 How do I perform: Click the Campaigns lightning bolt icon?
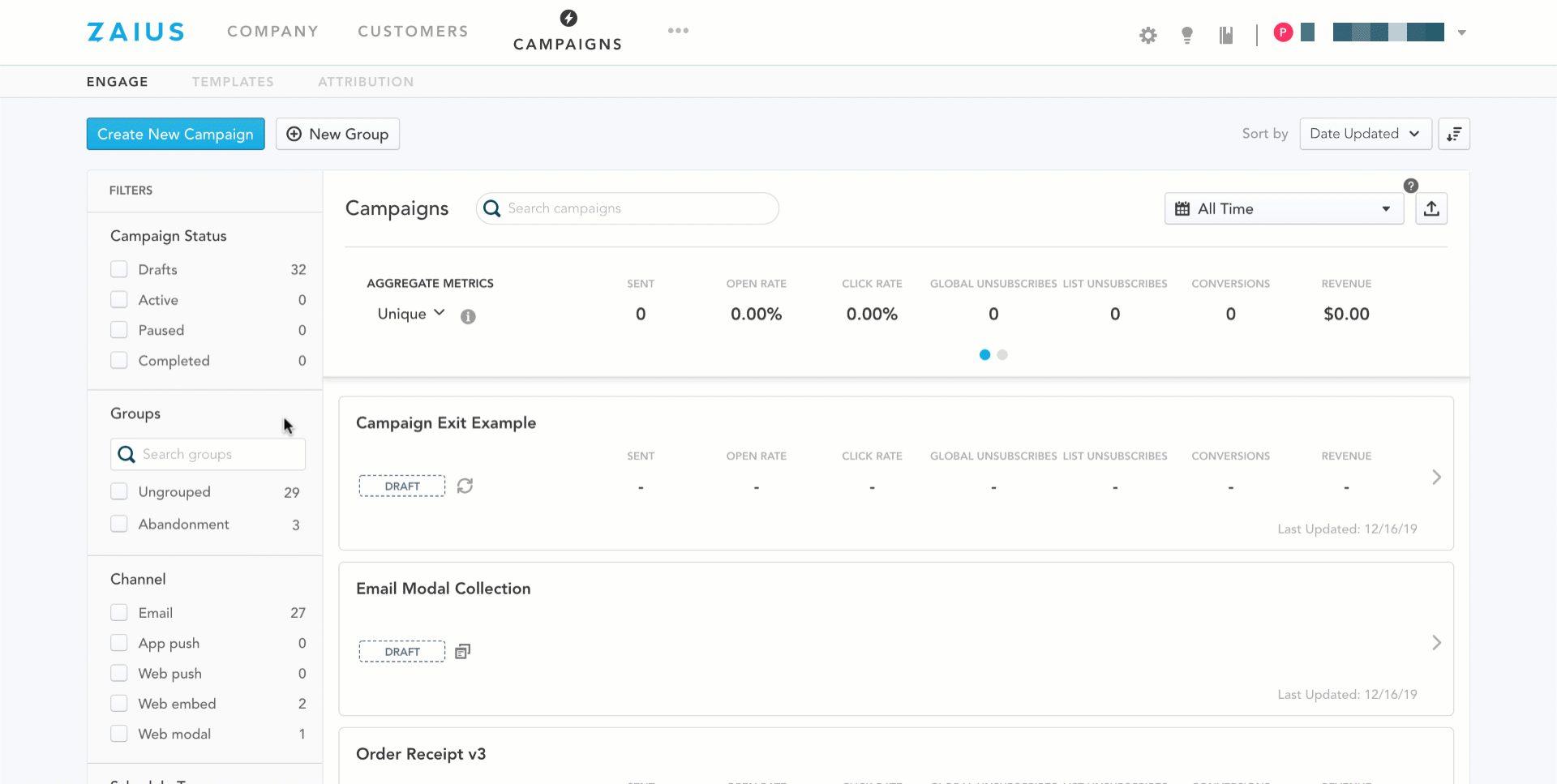pyautogui.click(x=568, y=18)
